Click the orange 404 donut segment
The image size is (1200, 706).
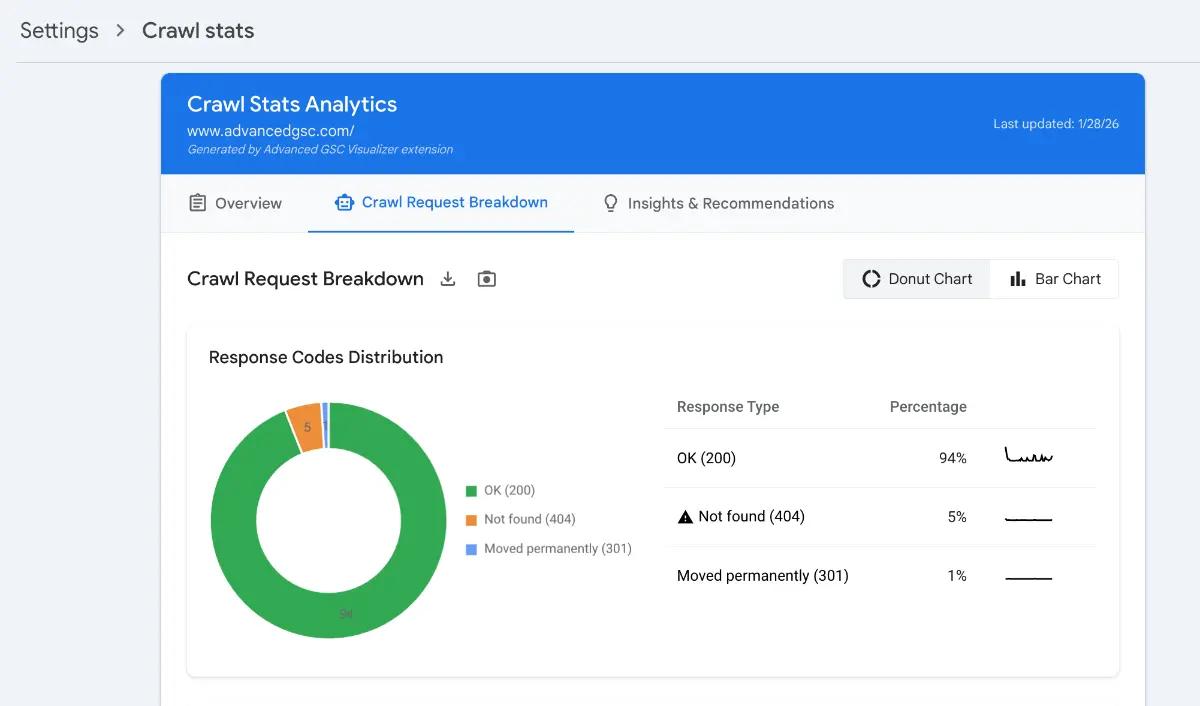305,428
